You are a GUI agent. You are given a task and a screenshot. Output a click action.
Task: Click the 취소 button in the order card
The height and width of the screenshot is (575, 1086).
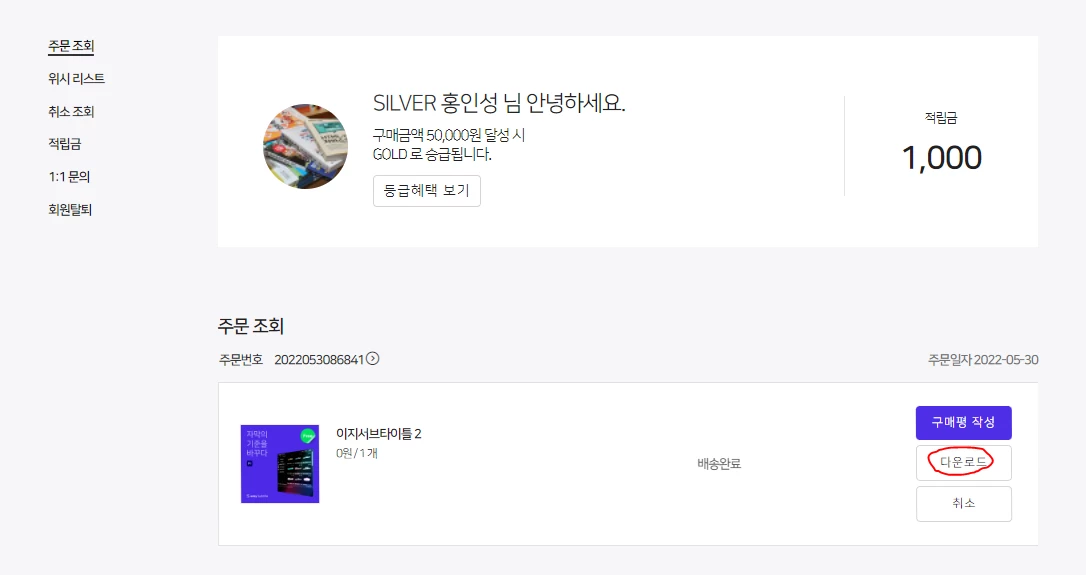pyautogui.click(x=963, y=504)
